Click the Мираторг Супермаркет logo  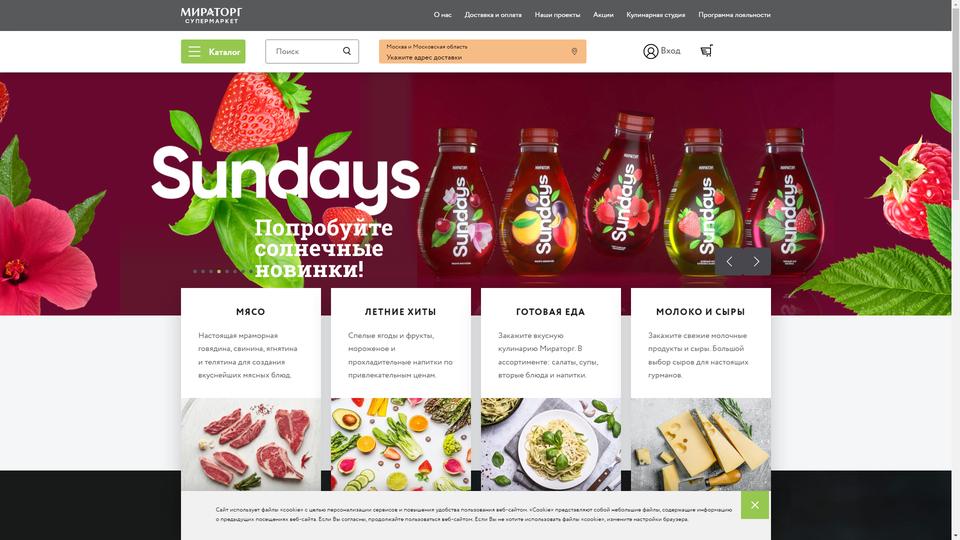click(x=211, y=15)
